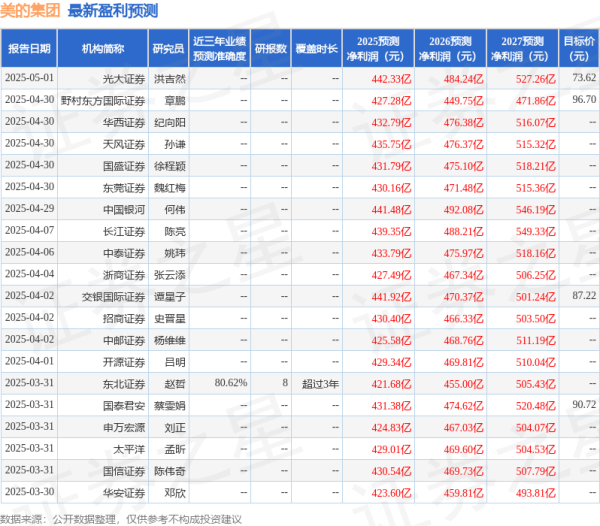This screenshot has width=600, height=526.
Task: Click the 机构简称 column header
Action: (x=104, y=48)
